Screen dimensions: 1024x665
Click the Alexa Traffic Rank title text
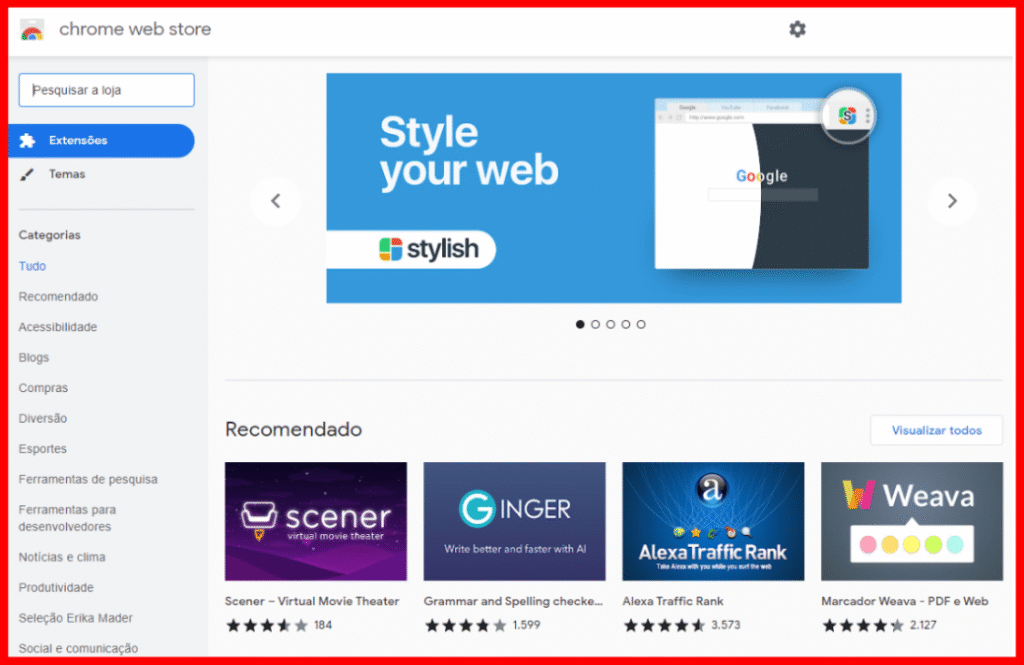(x=673, y=601)
